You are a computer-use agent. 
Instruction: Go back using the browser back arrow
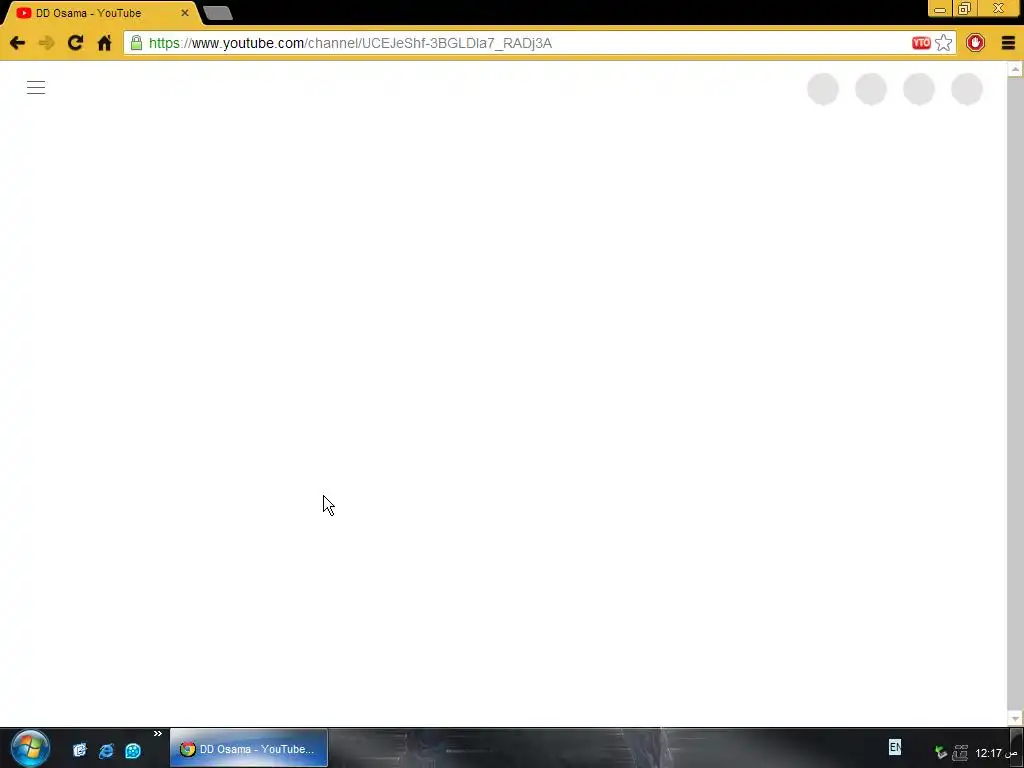pos(18,43)
